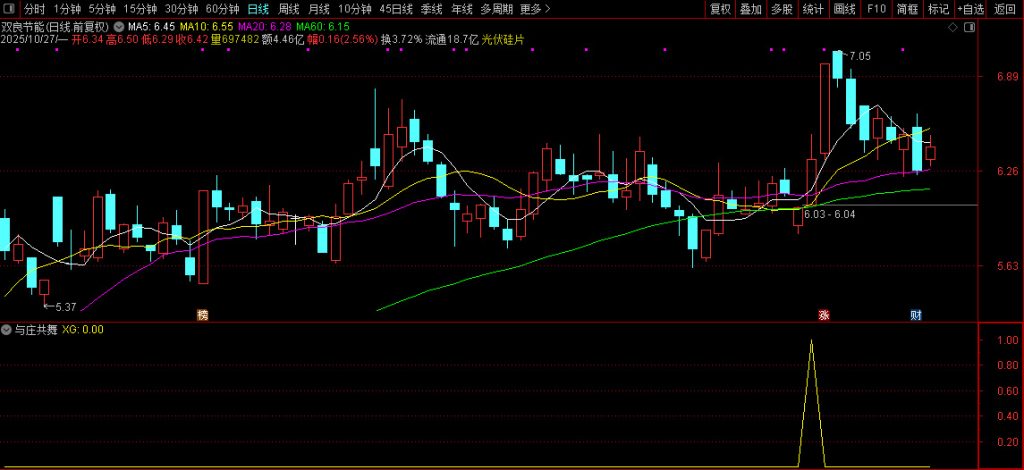Viewport: 1024px width, 470px height.
Task: Click the 换3.72% turnover value
Action: tap(402, 40)
